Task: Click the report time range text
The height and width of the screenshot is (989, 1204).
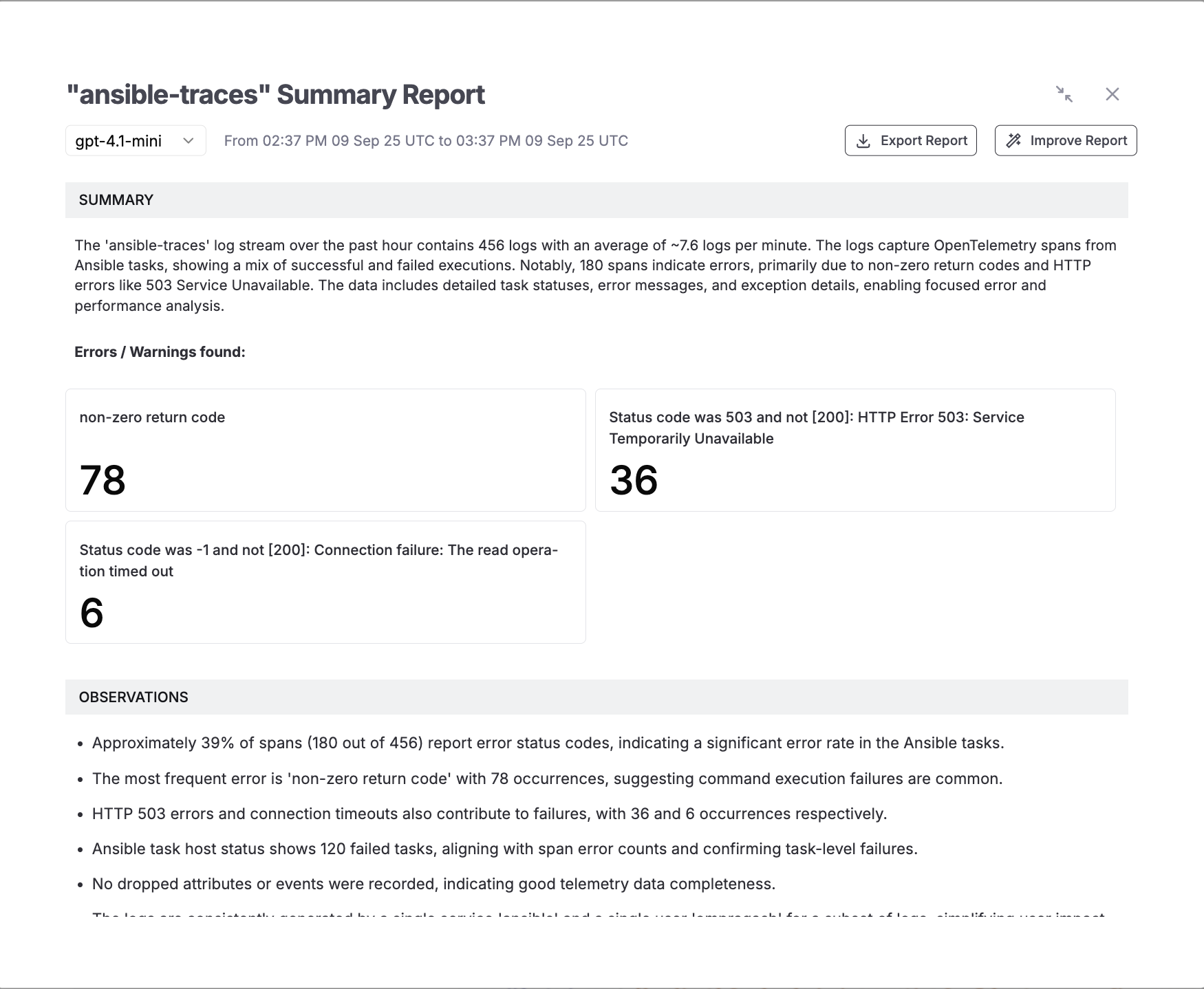Action: [426, 141]
